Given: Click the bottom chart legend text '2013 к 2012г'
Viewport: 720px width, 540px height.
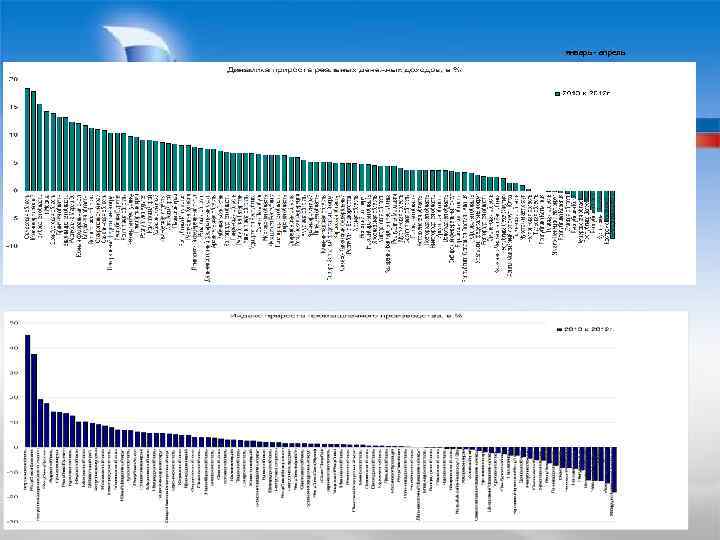Looking at the screenshot, I should click(589, 330).
